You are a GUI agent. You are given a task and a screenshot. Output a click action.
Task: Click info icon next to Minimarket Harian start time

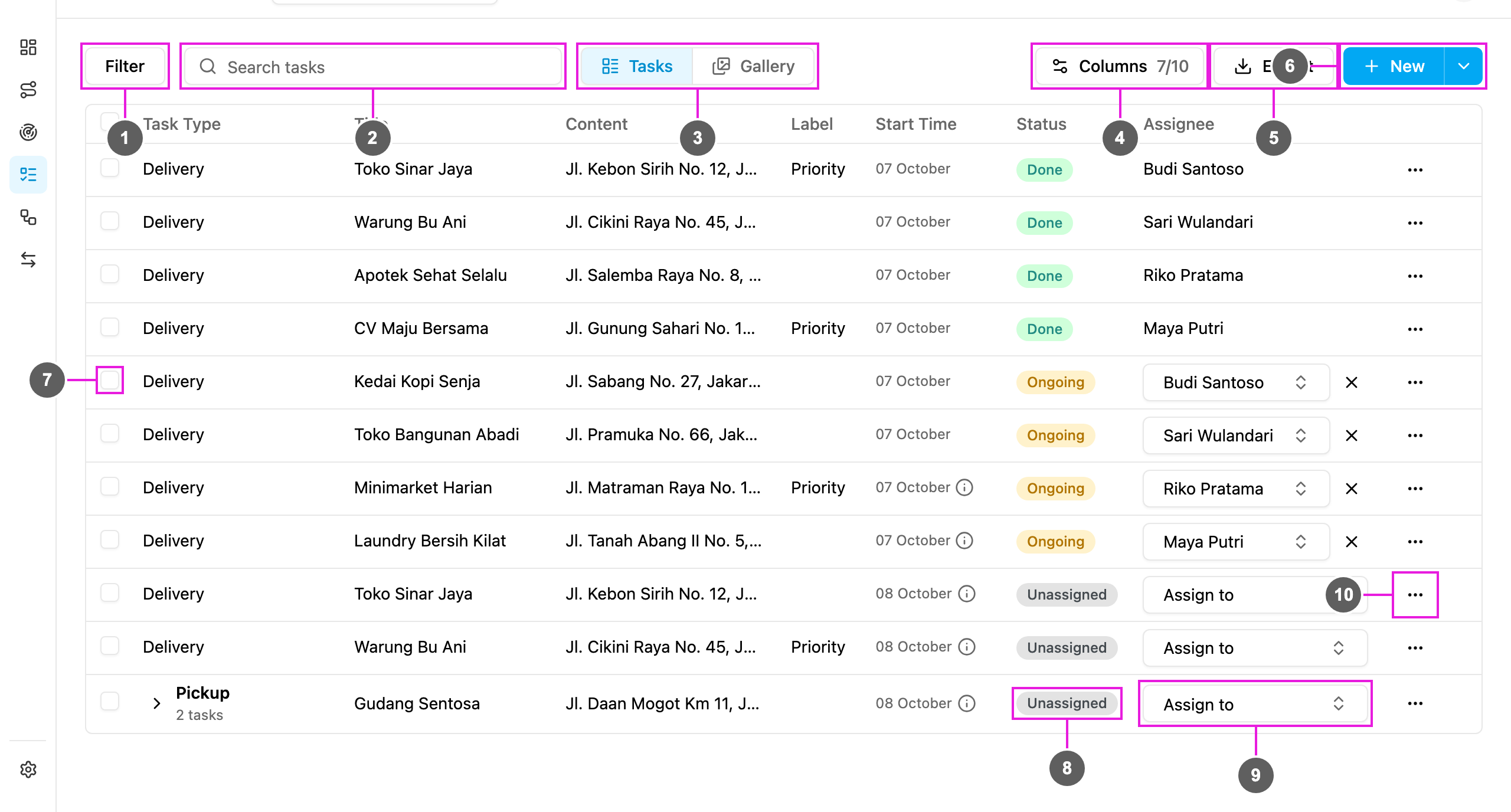[x=964, y=487]
